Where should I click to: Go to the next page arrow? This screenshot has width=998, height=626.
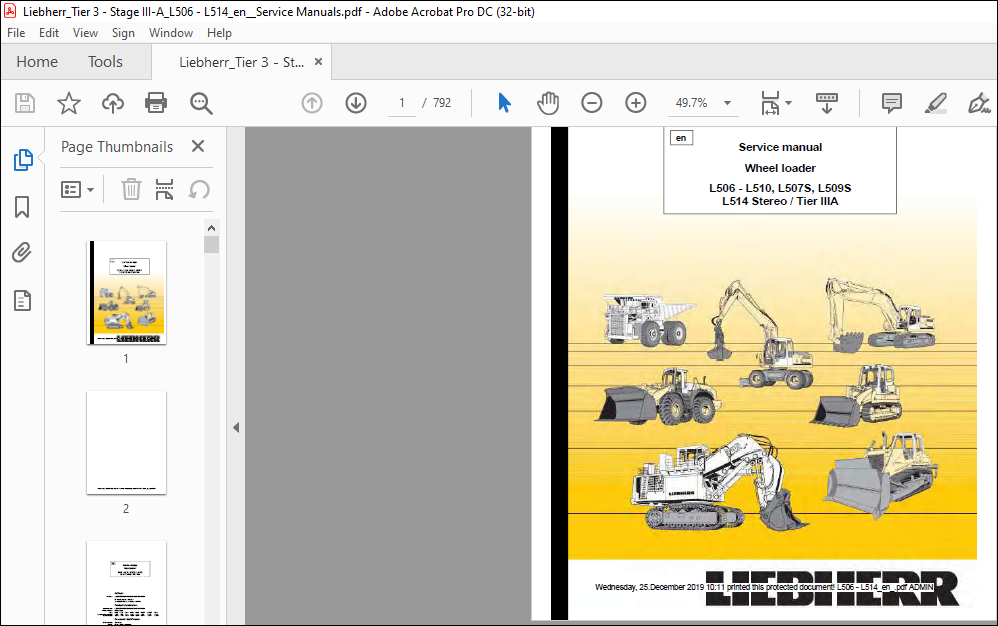click(x=356, y=103)
